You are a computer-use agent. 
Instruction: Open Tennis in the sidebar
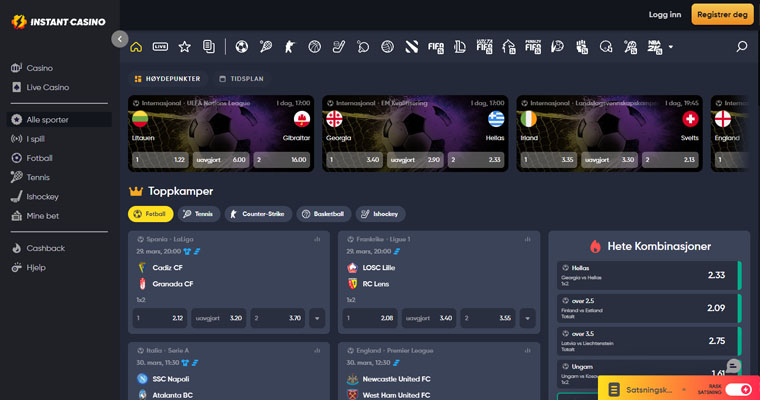(x=59, y=177)
